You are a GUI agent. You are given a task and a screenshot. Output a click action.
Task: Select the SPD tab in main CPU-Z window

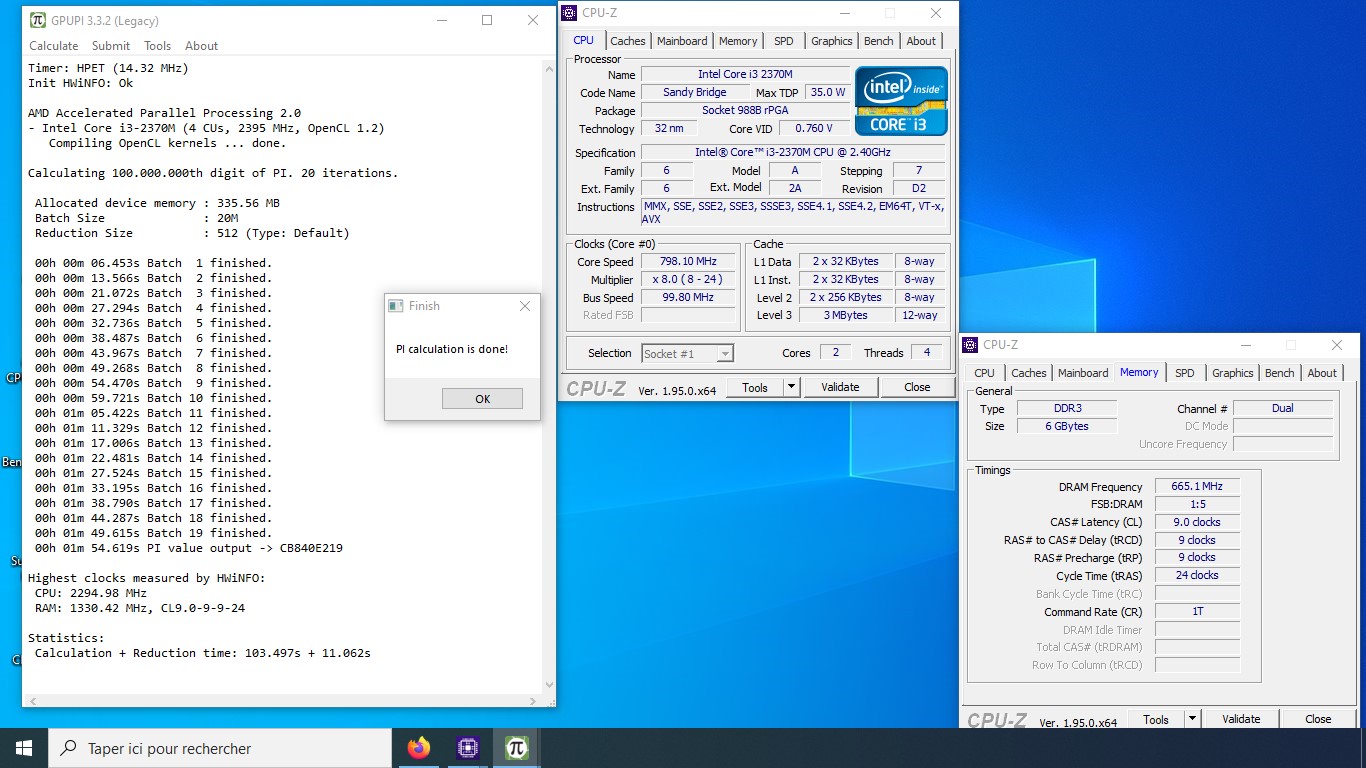784,41
